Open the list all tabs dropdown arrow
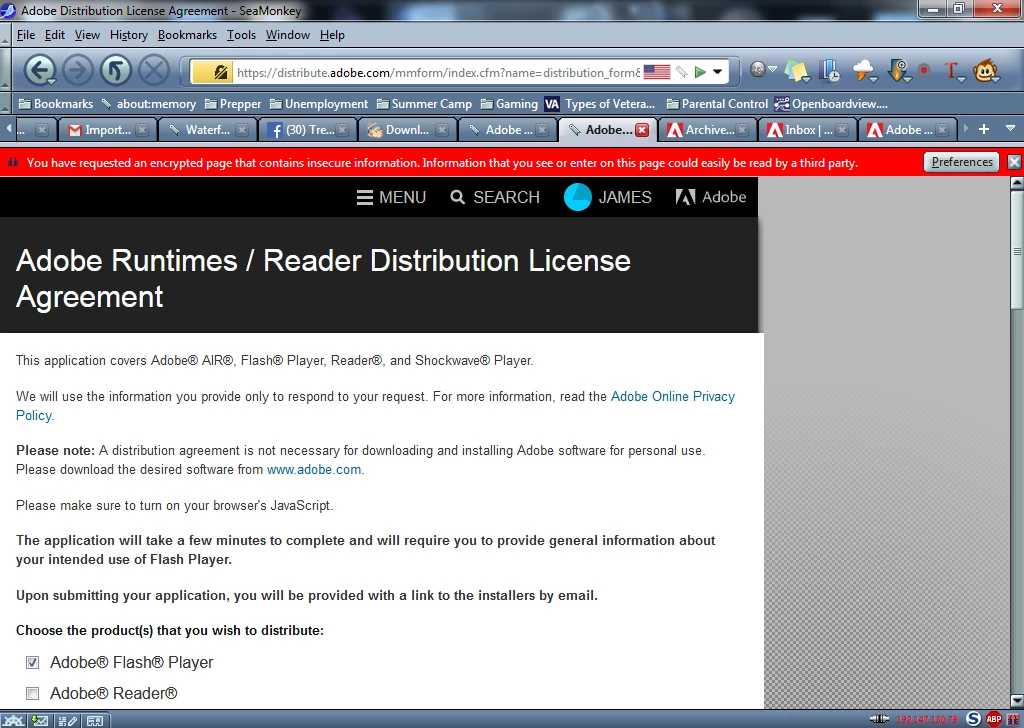The height and width of the screenshot is (728, 1024). pos(1010,129)
